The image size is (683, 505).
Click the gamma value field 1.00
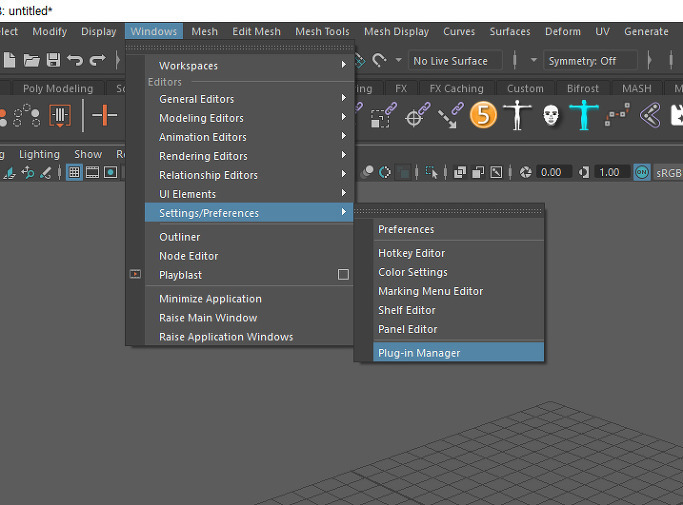pyautogui.click(x=611, y=173)
